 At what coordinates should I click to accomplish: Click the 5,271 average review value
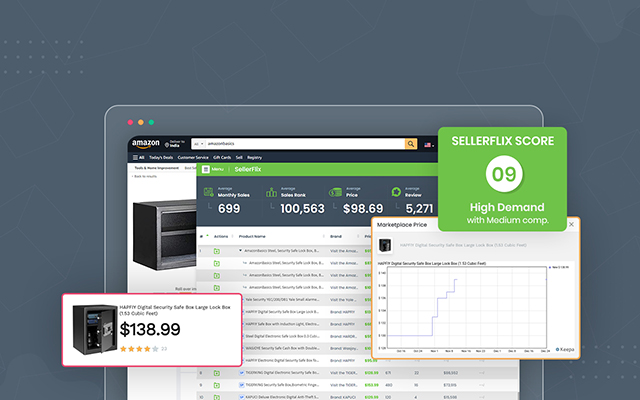pos(419,209)
